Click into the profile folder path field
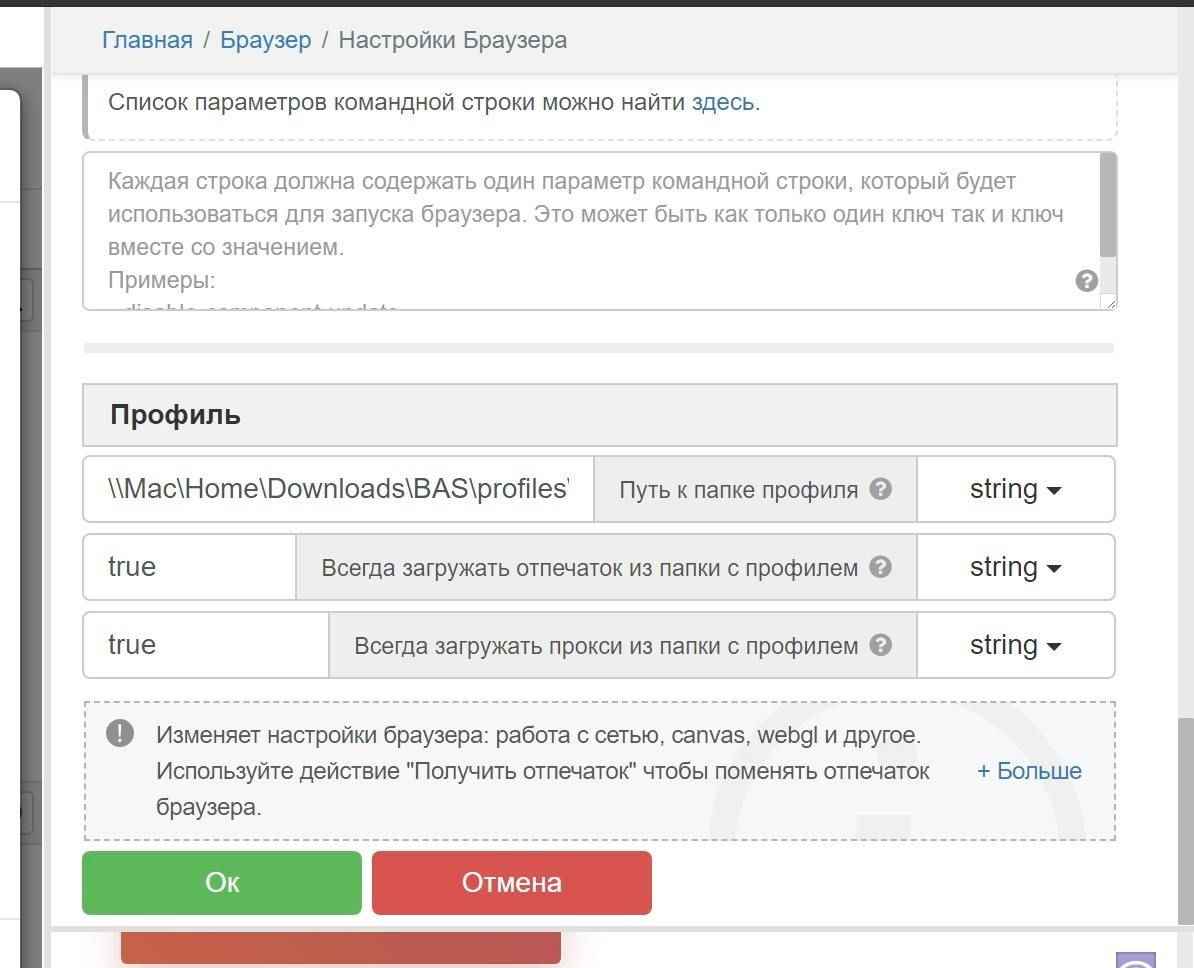1194x968 pixels. (338, 489)
